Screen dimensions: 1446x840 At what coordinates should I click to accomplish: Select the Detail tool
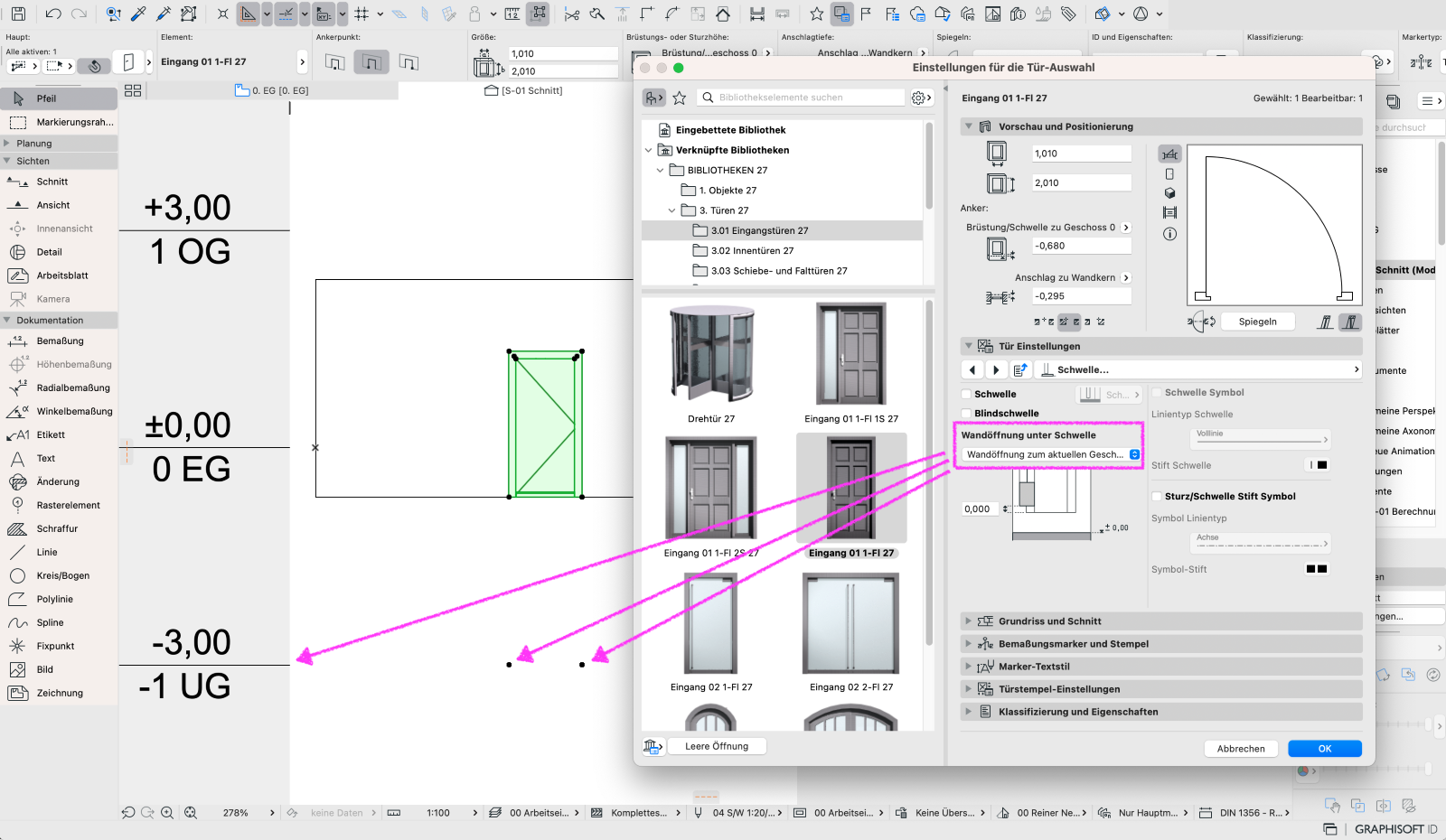(59, 252)
